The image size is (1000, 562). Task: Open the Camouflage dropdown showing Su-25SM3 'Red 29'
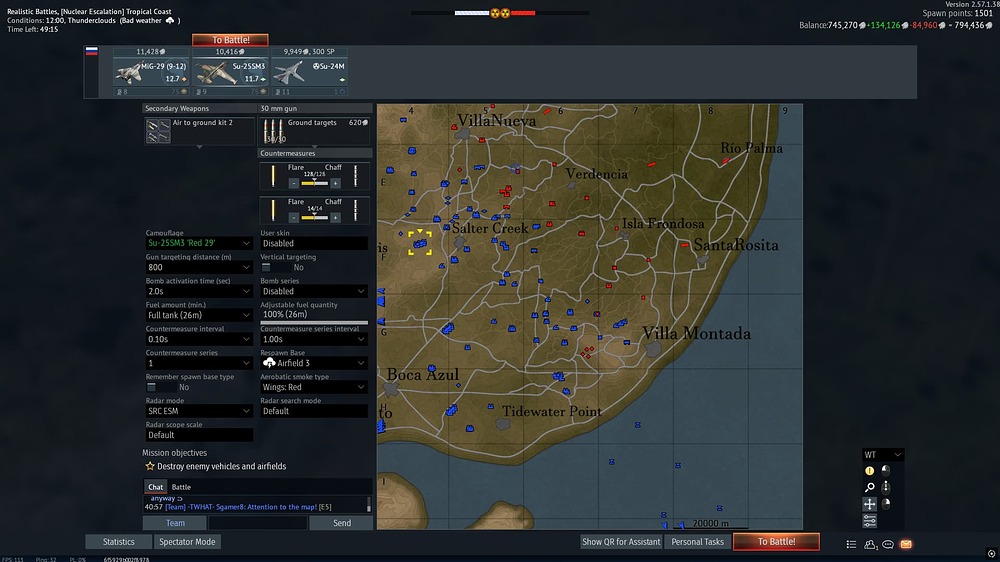(x=199, y=243)
